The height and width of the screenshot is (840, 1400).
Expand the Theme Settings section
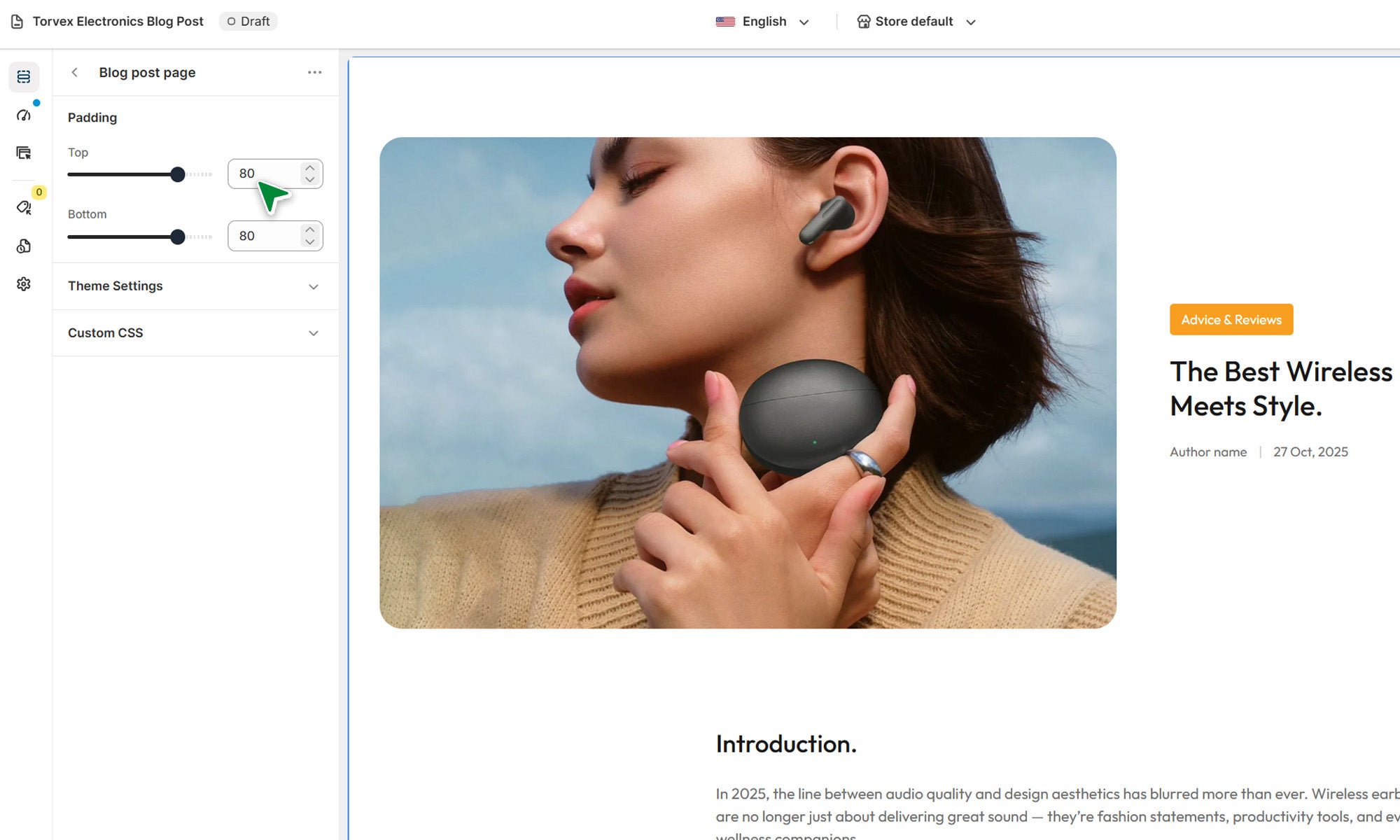(x=195, y=286)
